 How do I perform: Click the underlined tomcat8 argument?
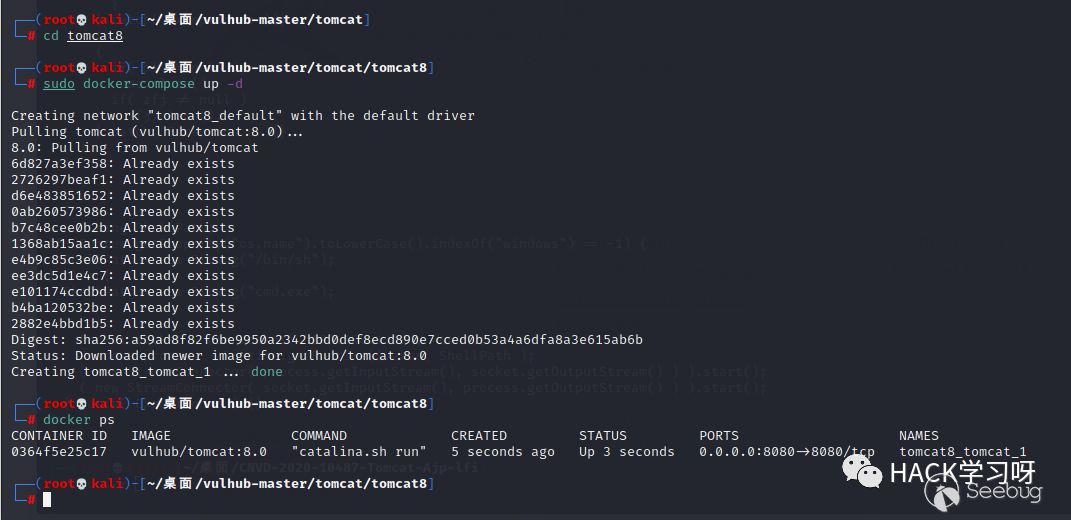[95, 36]
